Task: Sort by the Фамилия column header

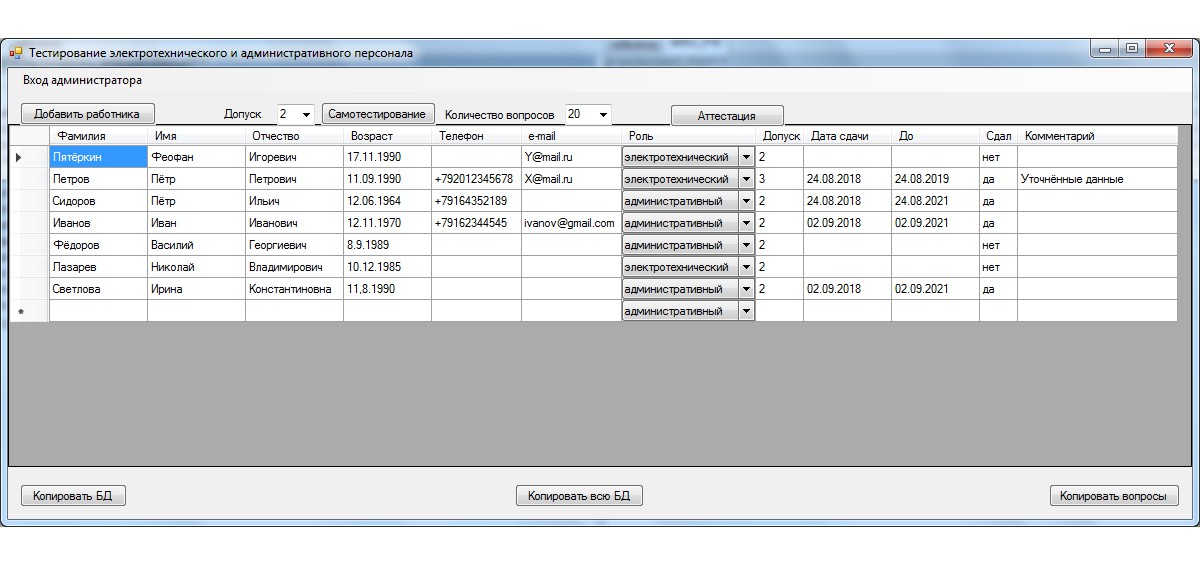Action: tap(98, 136)
